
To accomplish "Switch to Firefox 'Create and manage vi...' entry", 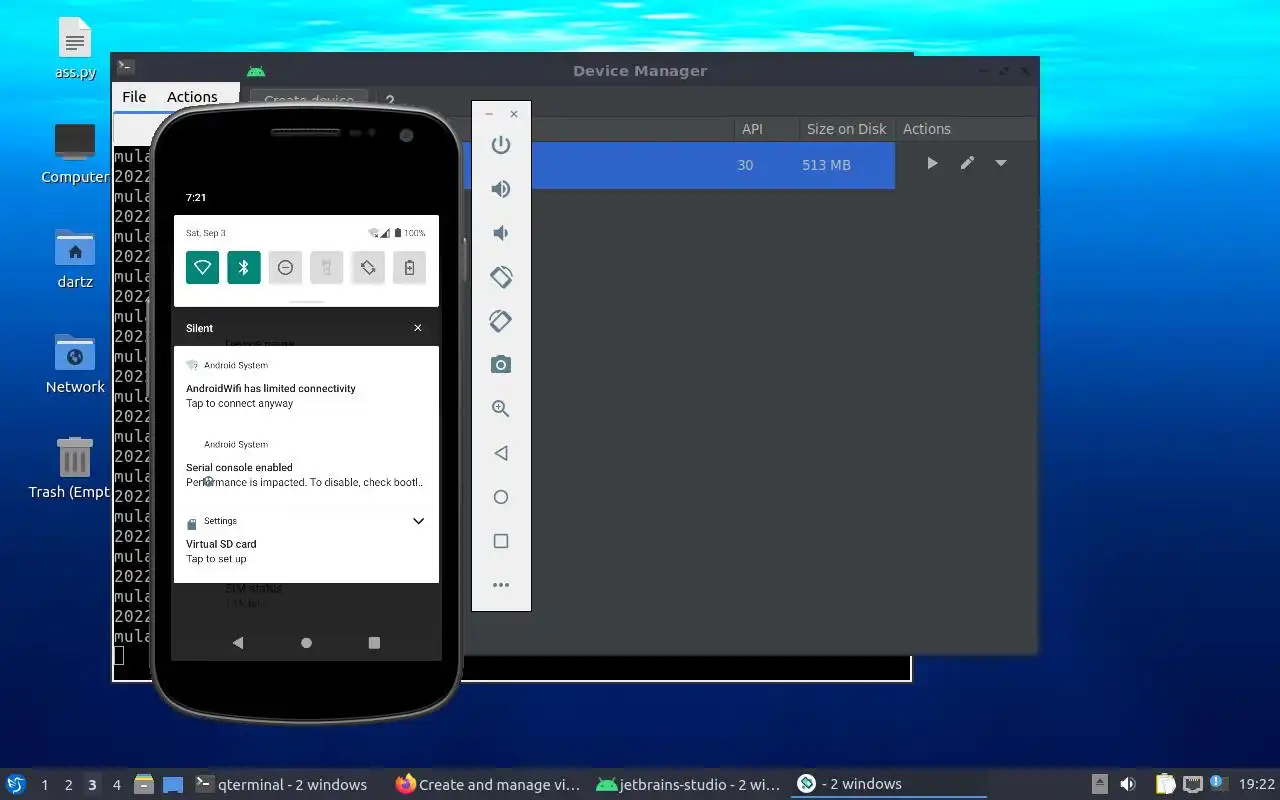I will tap(487, 784).
